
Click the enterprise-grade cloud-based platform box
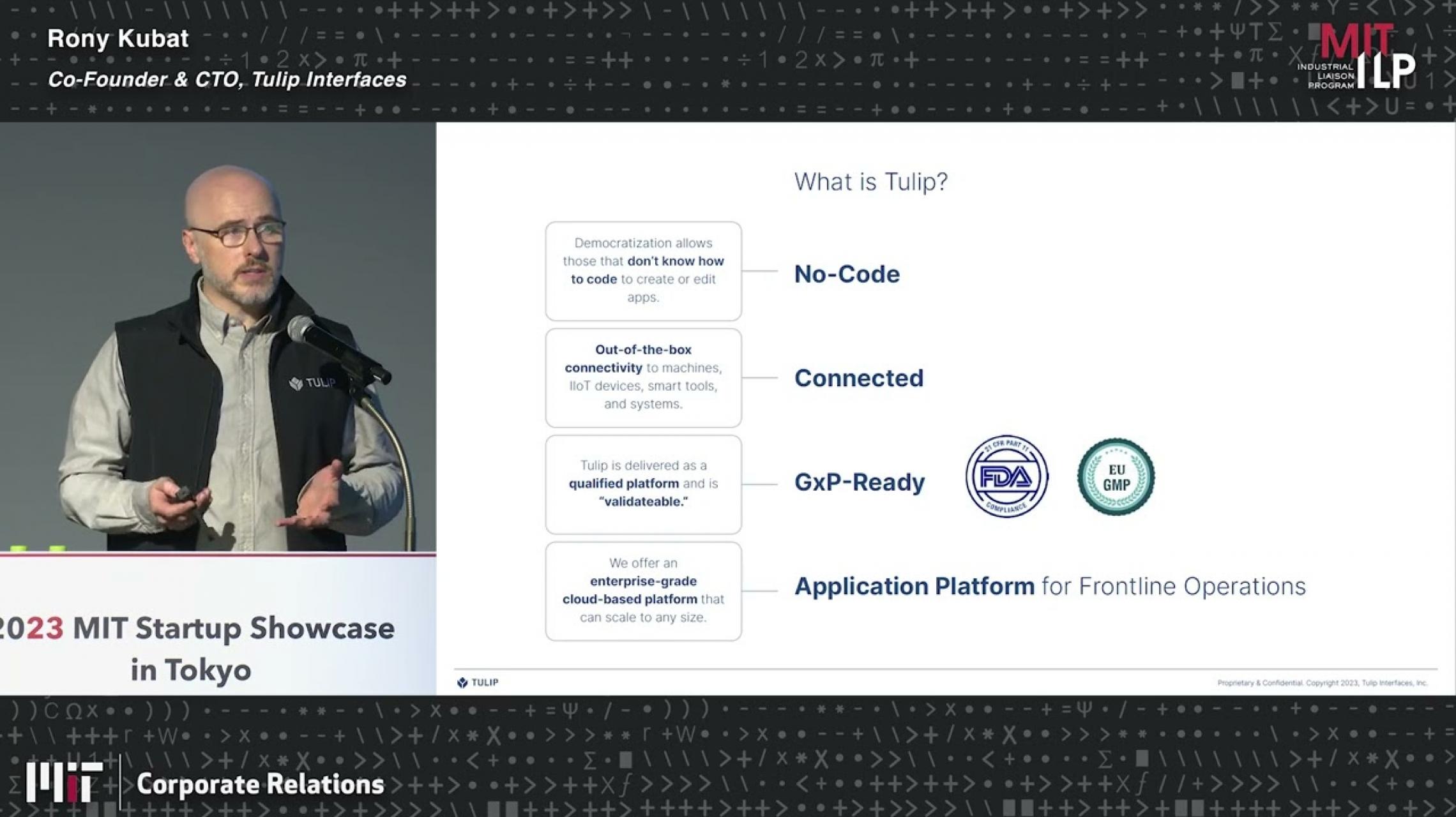pyautogui.click(x=643, y=590)
